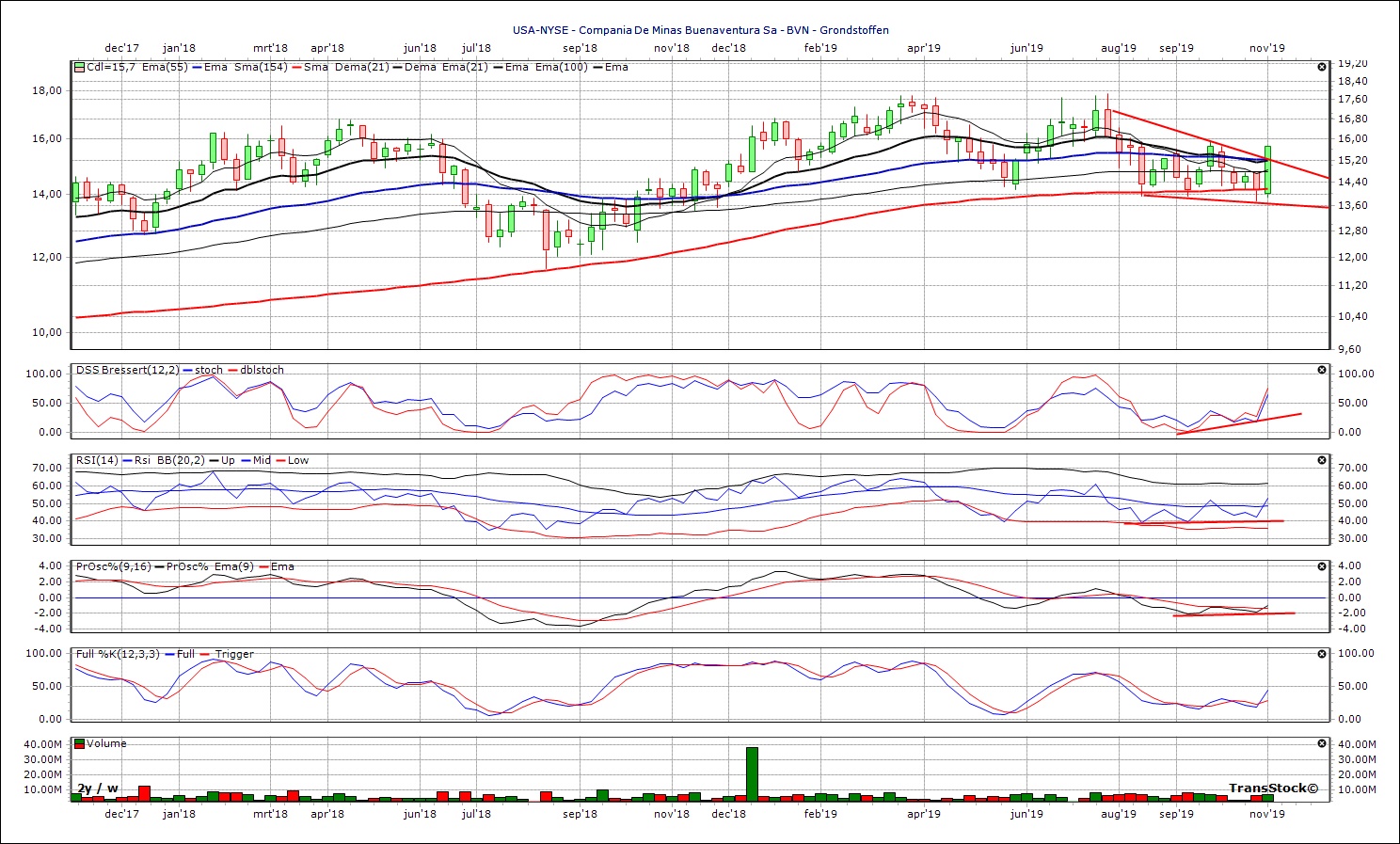Click the 2y / w period label

(98, 788)
